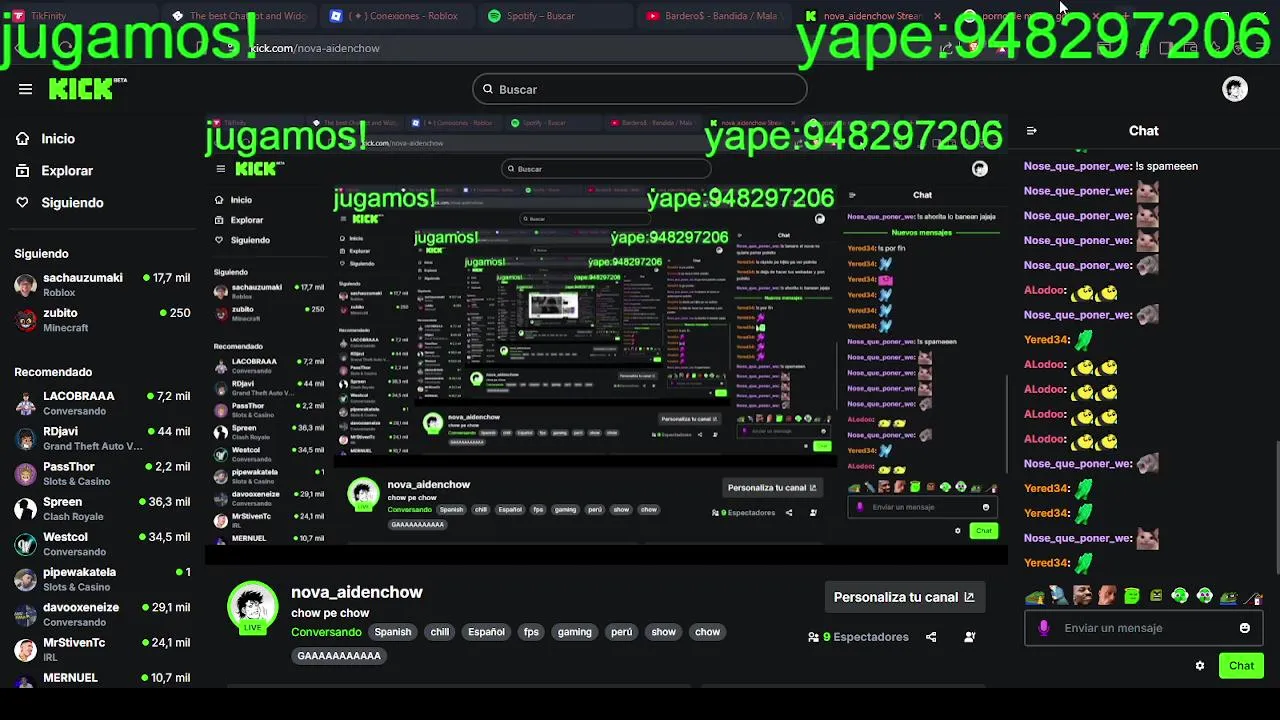Click the 9 Espectadores viewer count
The image size is (1280, 720).
(858, 637)
